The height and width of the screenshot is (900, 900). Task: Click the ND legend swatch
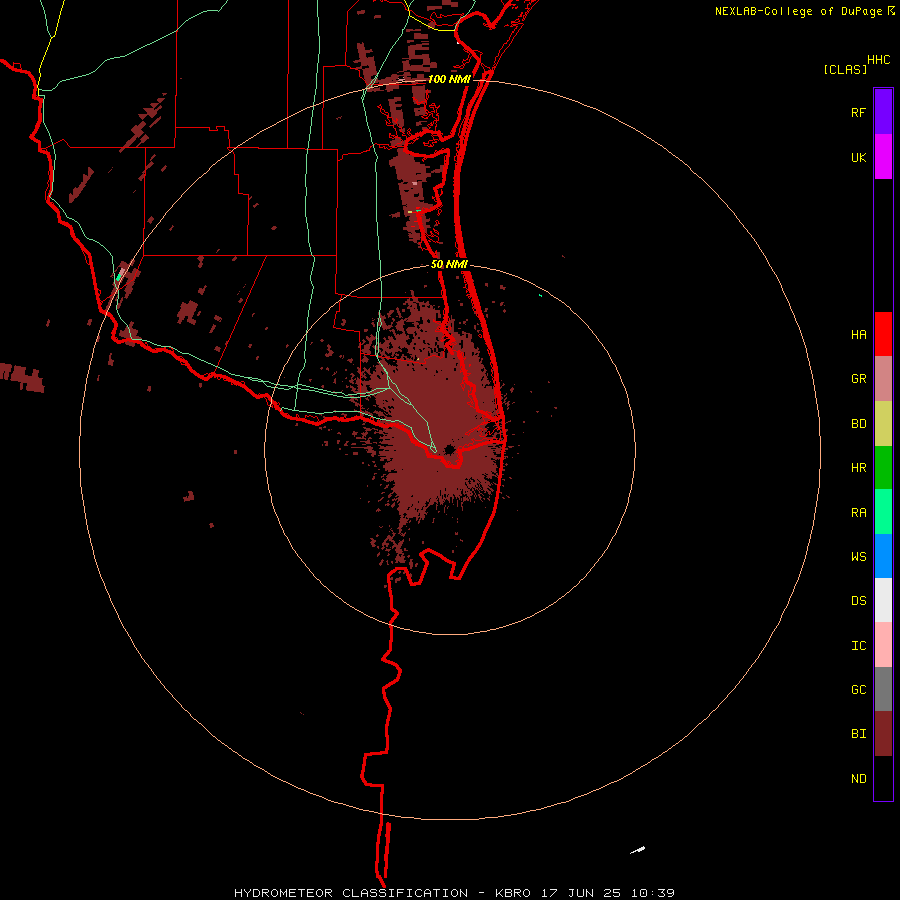(x=883, y=778)
